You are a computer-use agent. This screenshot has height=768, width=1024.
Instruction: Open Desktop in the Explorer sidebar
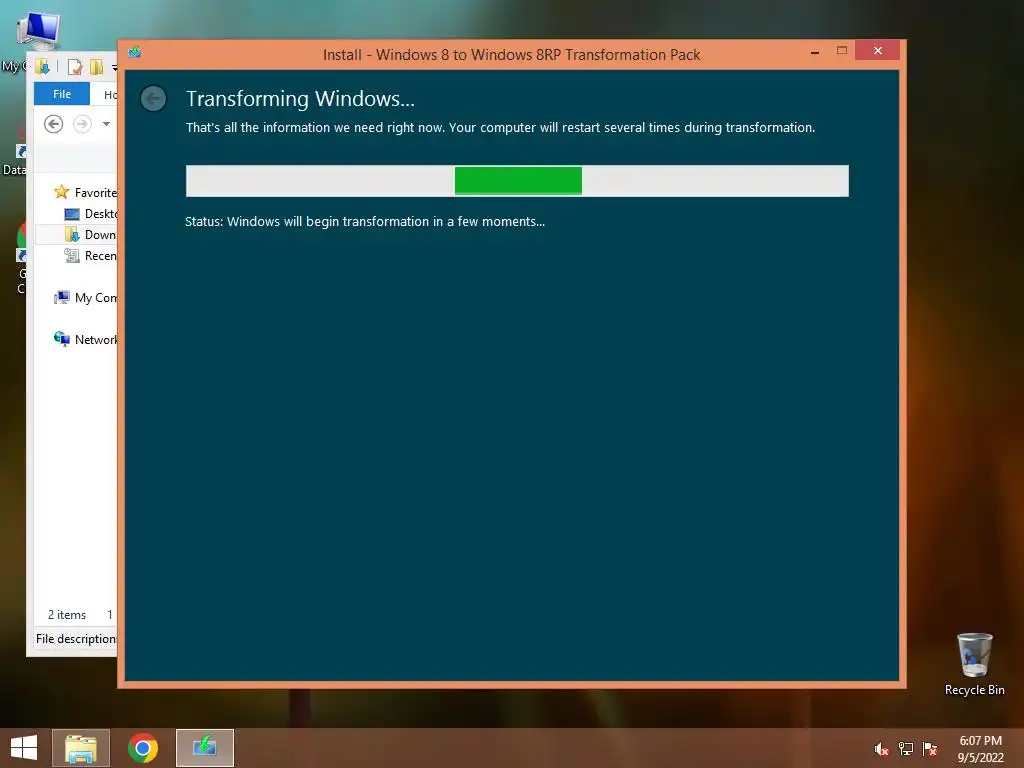coord(91,214)
